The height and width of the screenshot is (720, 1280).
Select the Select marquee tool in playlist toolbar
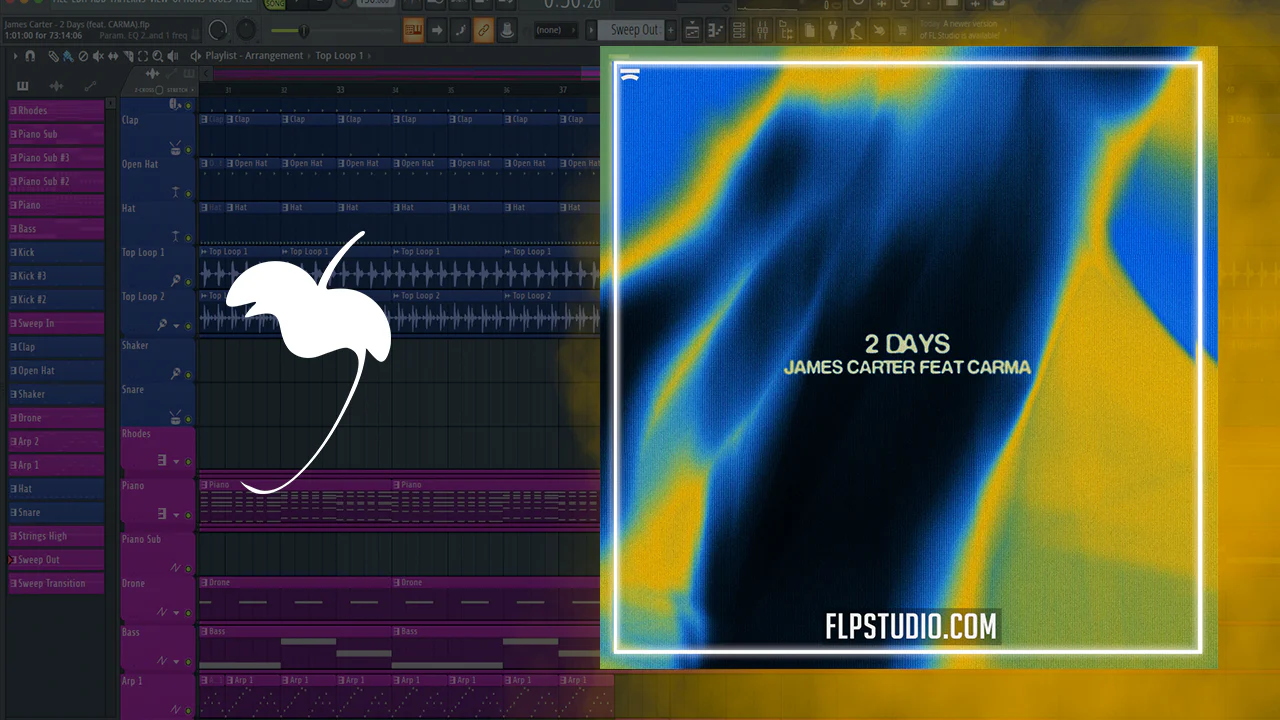[143, 56]
